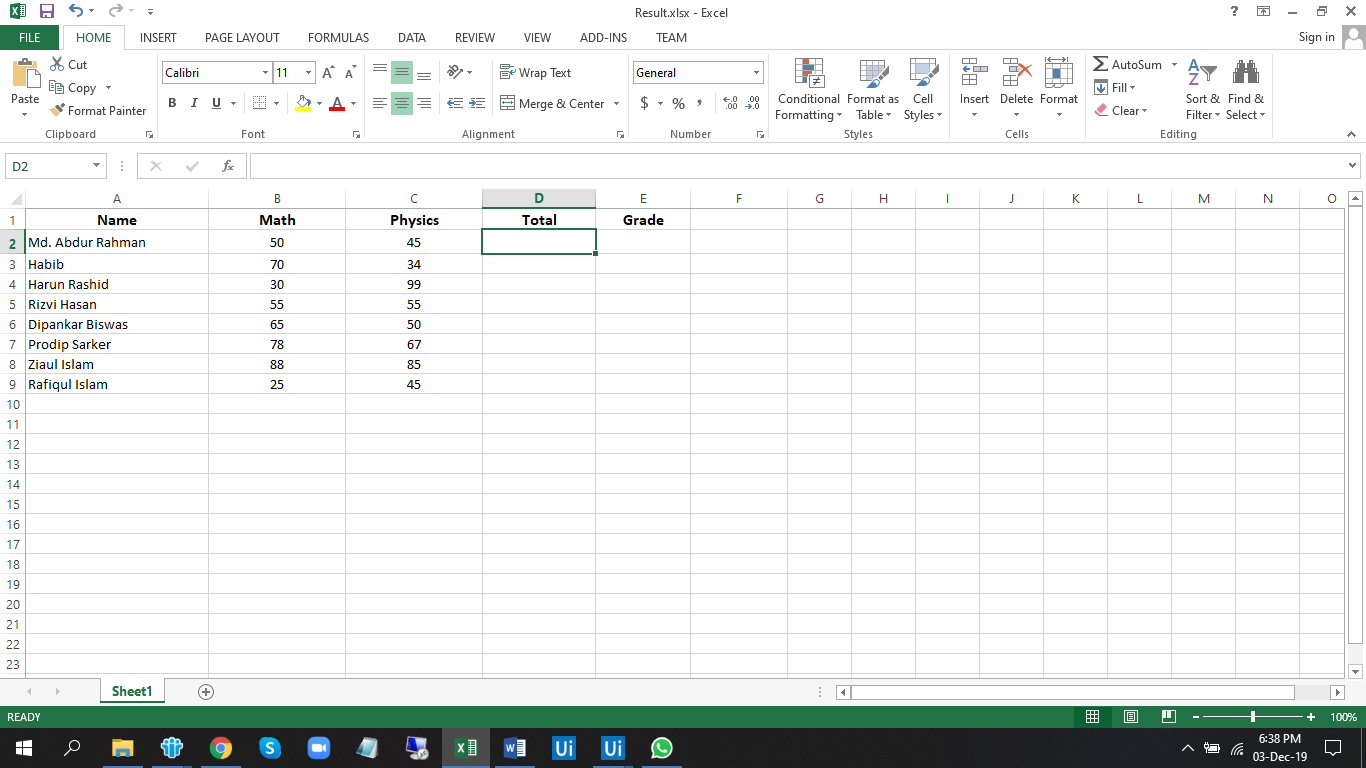Open the font size dropdown

tap(308, 73)
